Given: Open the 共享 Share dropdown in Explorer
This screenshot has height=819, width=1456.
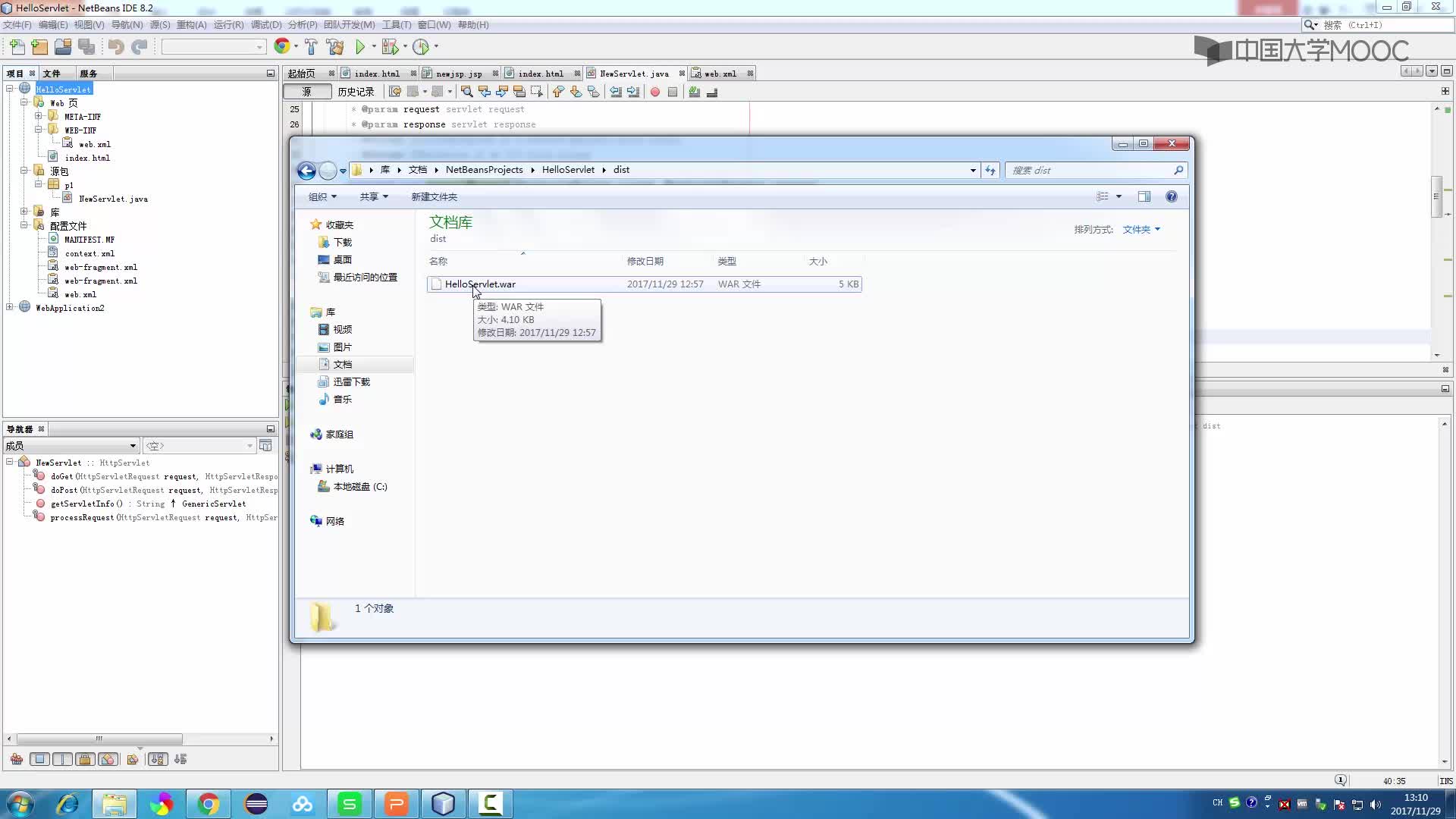Looking at the screenshot, I should [x=374, y=197].
